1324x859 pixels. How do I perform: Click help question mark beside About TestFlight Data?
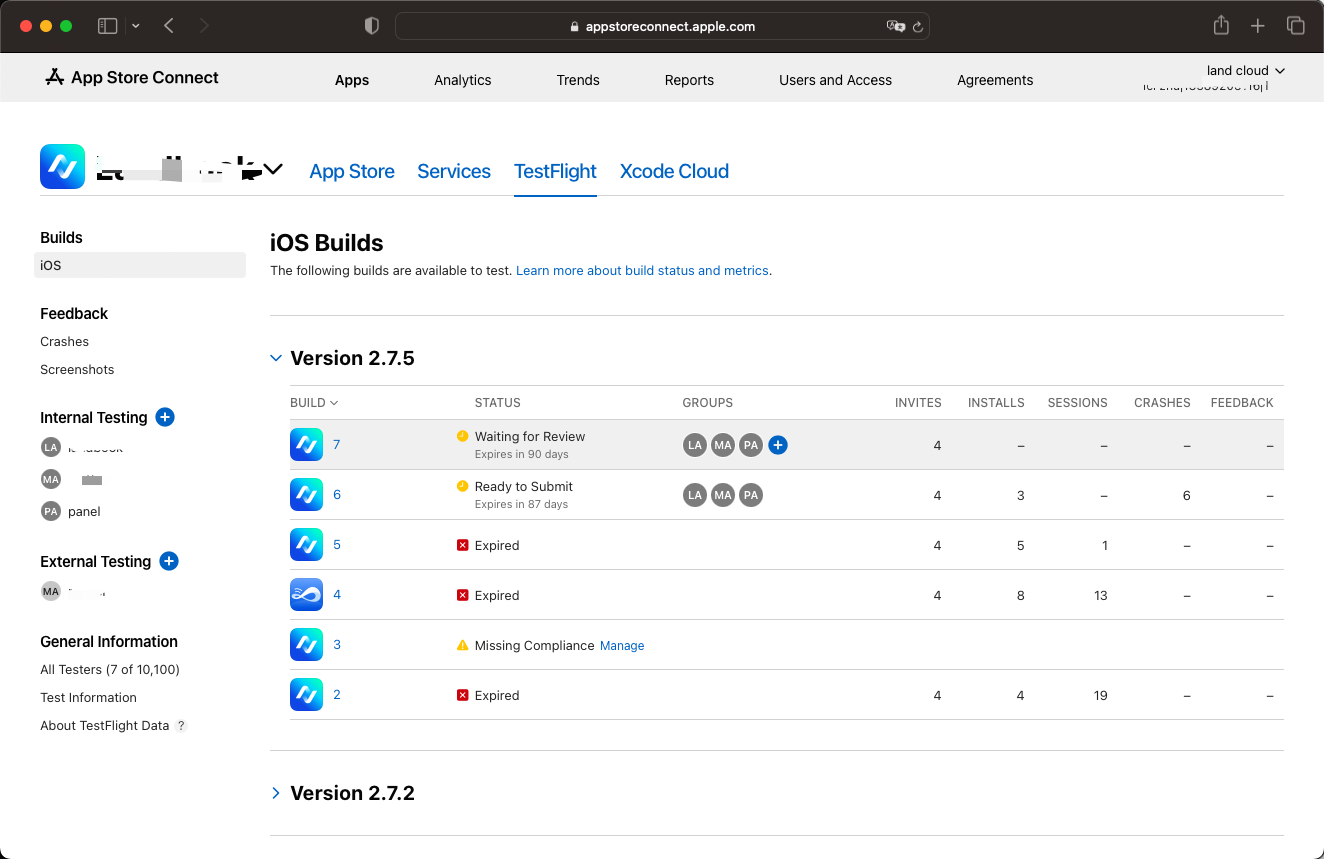point(181,726)
